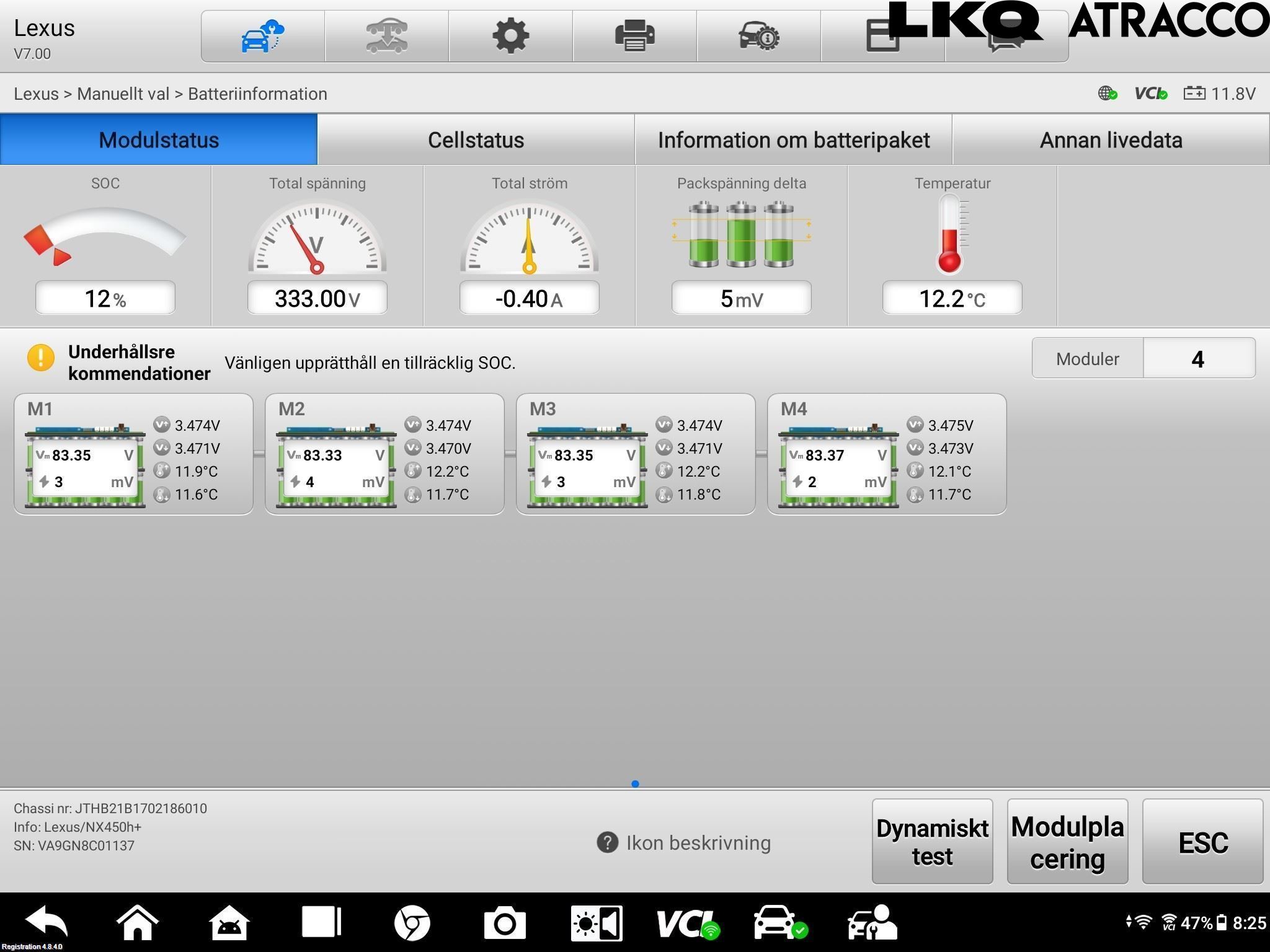Click the SN: VA9GN8C01137 text
The height and width of the screenshot is (952, 1270).
pos(74,845)
